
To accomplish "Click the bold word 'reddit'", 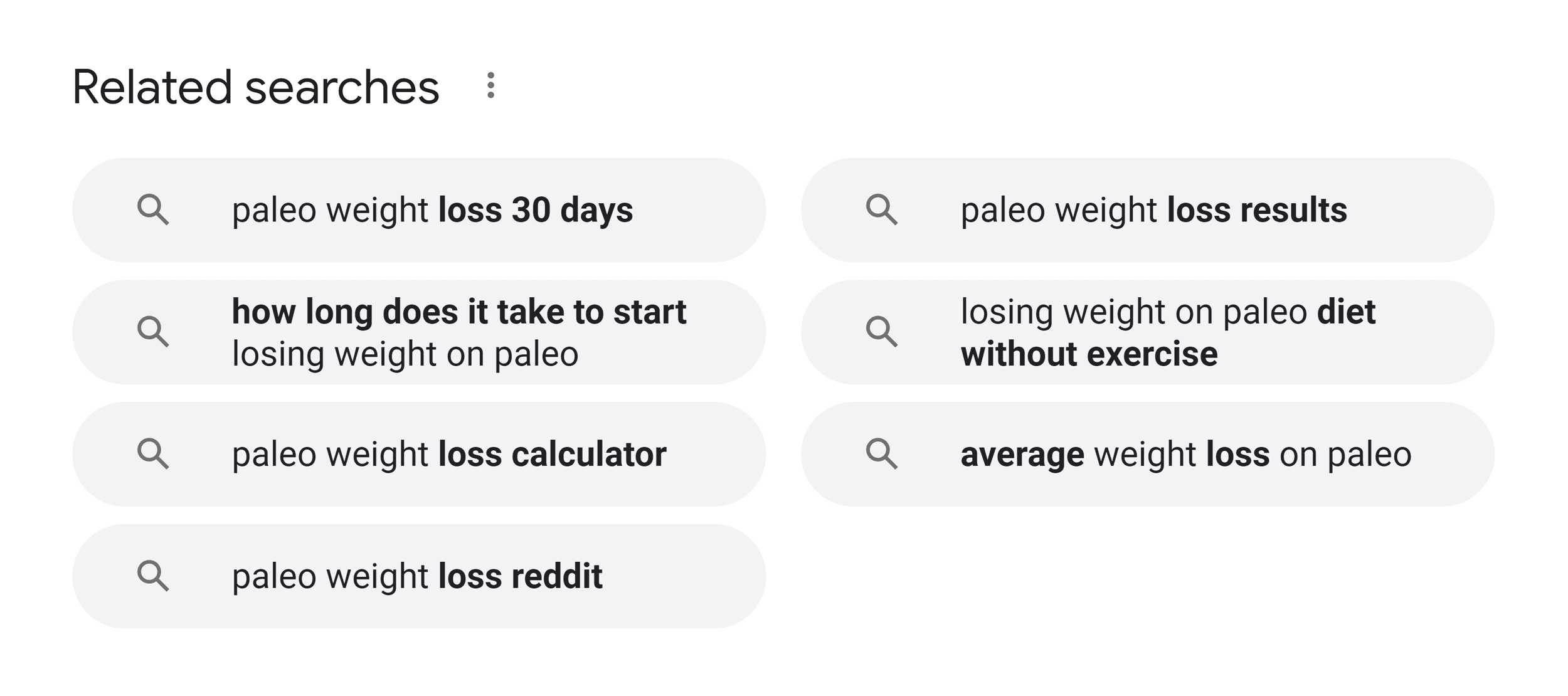I will (557, 576).
